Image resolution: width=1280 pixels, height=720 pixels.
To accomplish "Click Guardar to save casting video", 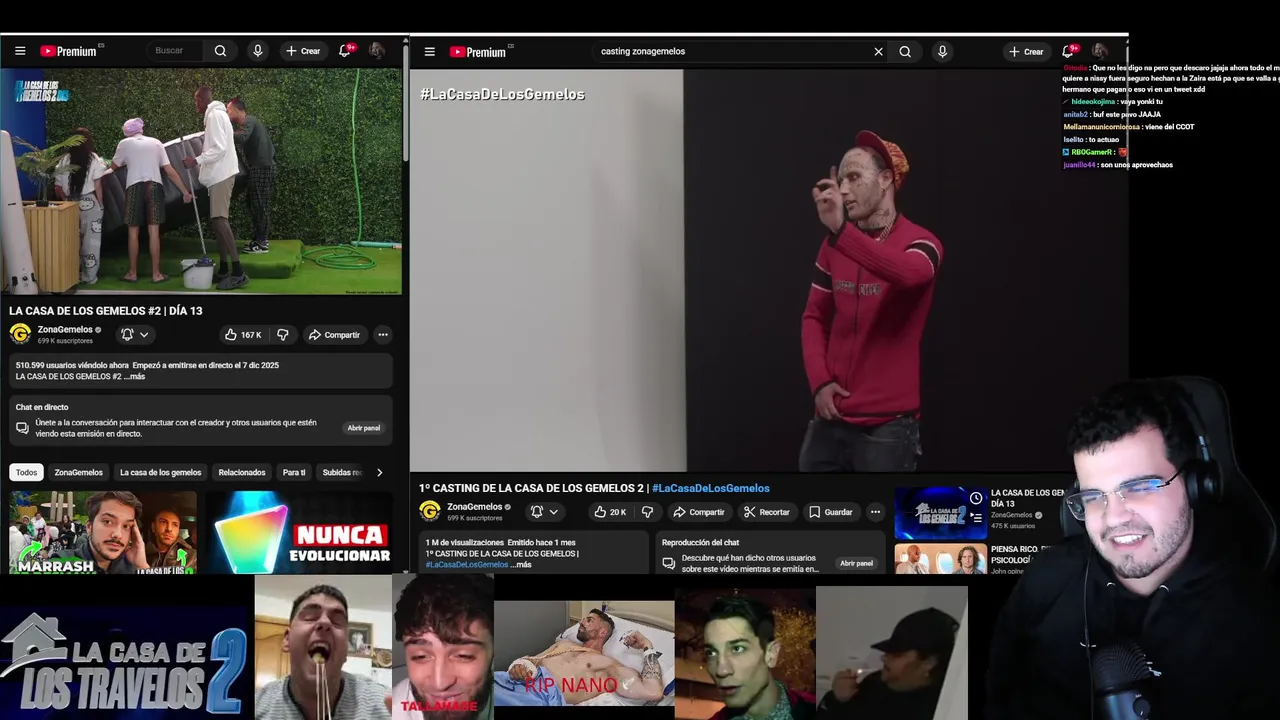I will [831, 512].
